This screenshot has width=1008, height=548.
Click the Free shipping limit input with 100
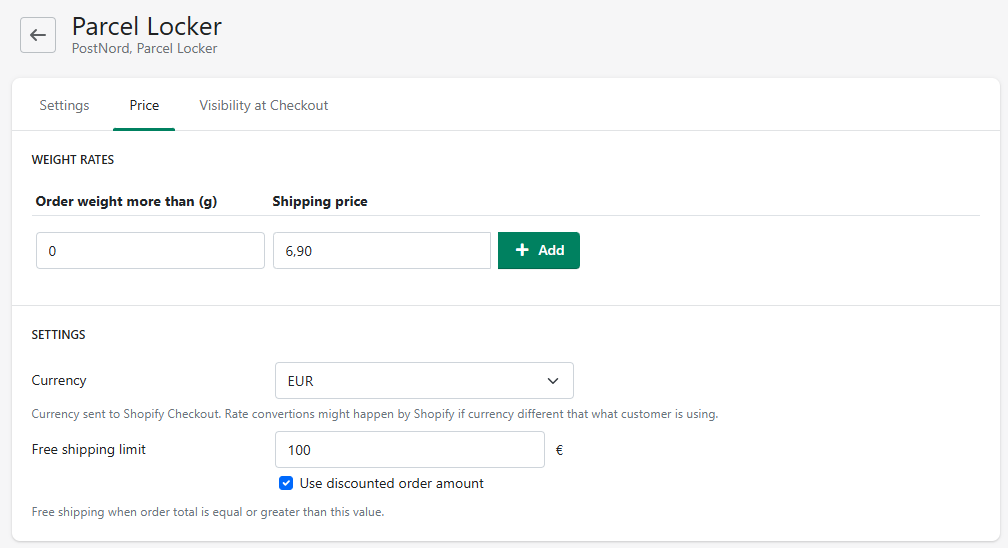tap(409, 450)
